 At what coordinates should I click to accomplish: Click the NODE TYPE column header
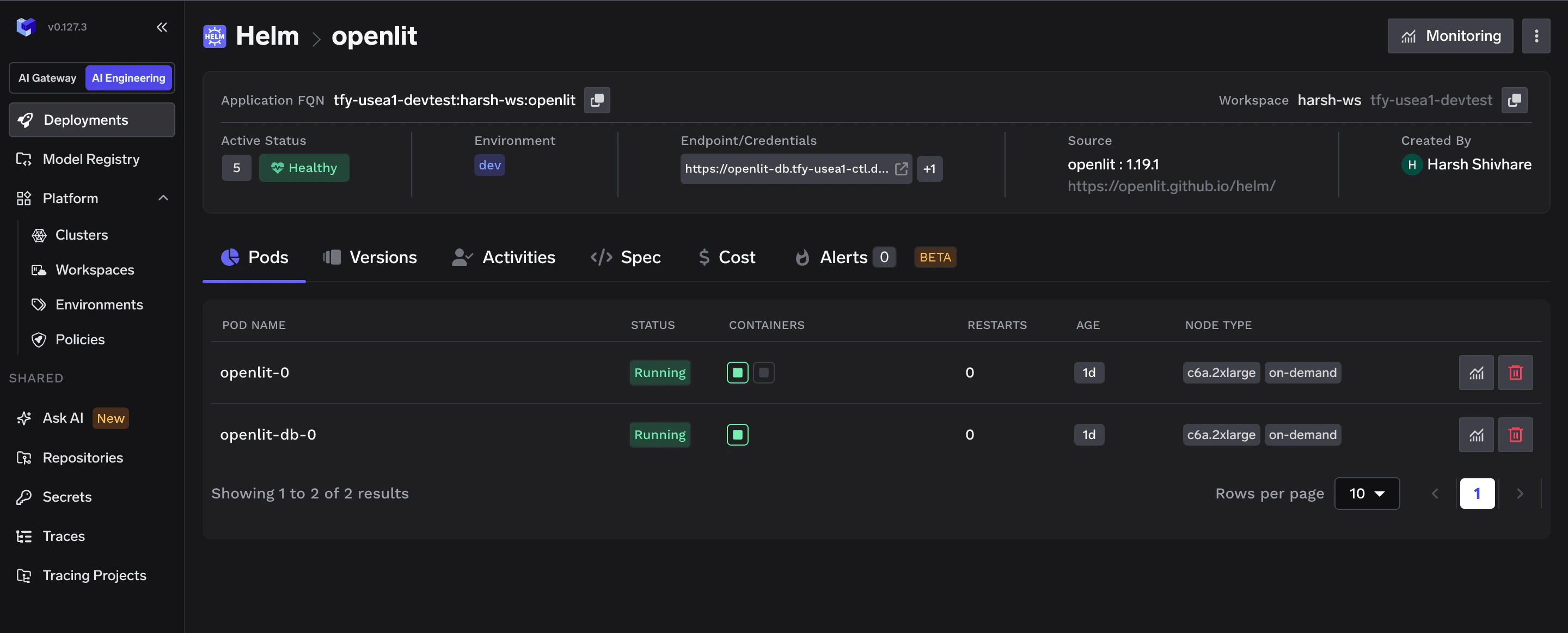pyautogui.click(x=1218, y=325)
